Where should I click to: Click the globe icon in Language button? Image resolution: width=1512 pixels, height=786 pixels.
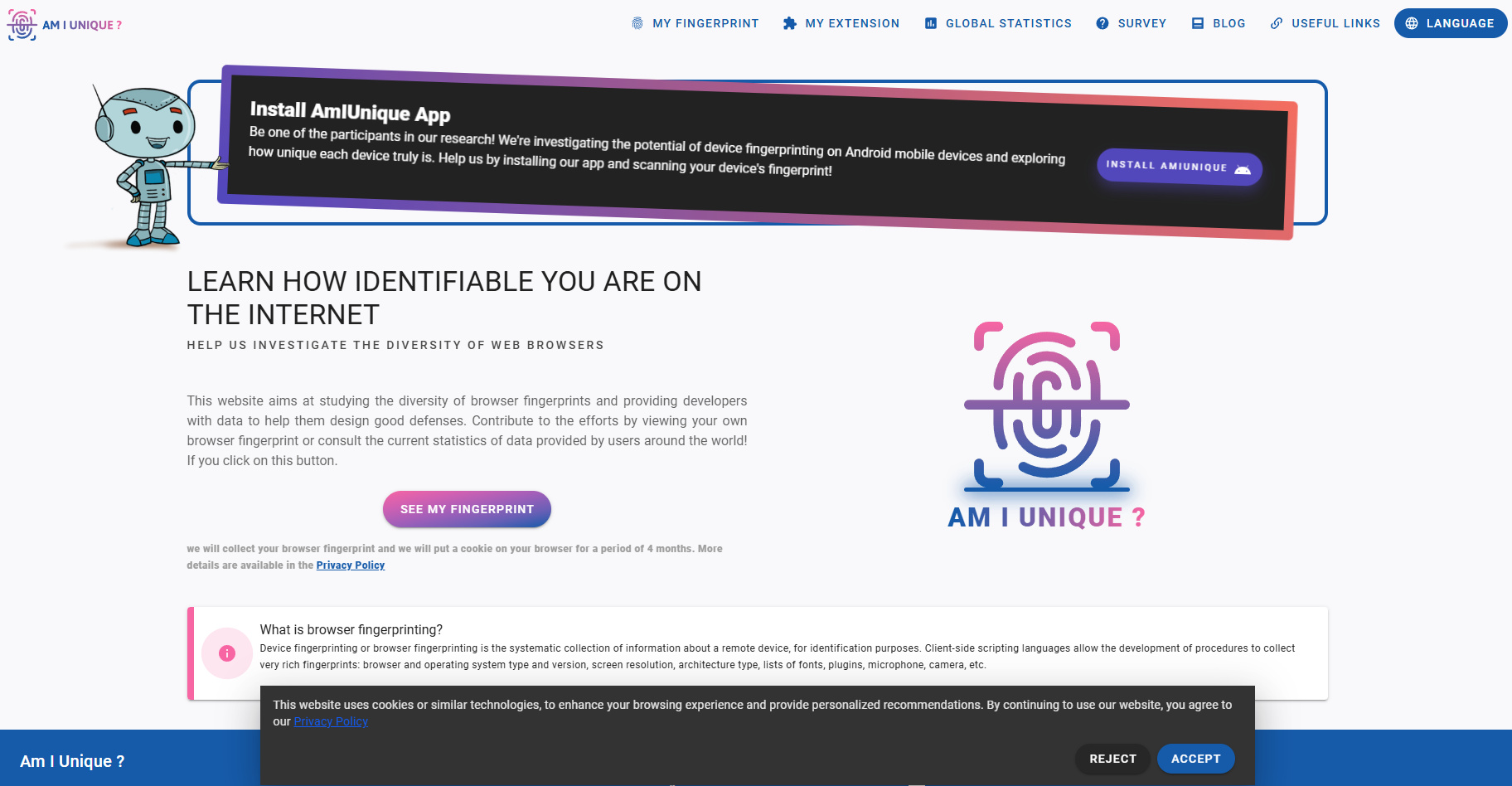click(x=1412, y=23)
